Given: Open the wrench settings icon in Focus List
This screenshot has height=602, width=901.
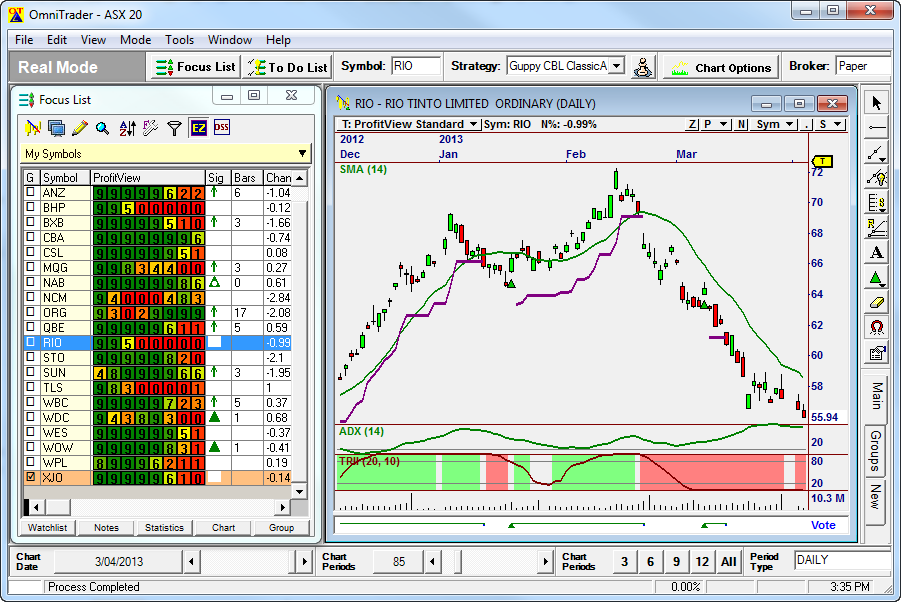Looking at the screenshot, I should [151, 128].
